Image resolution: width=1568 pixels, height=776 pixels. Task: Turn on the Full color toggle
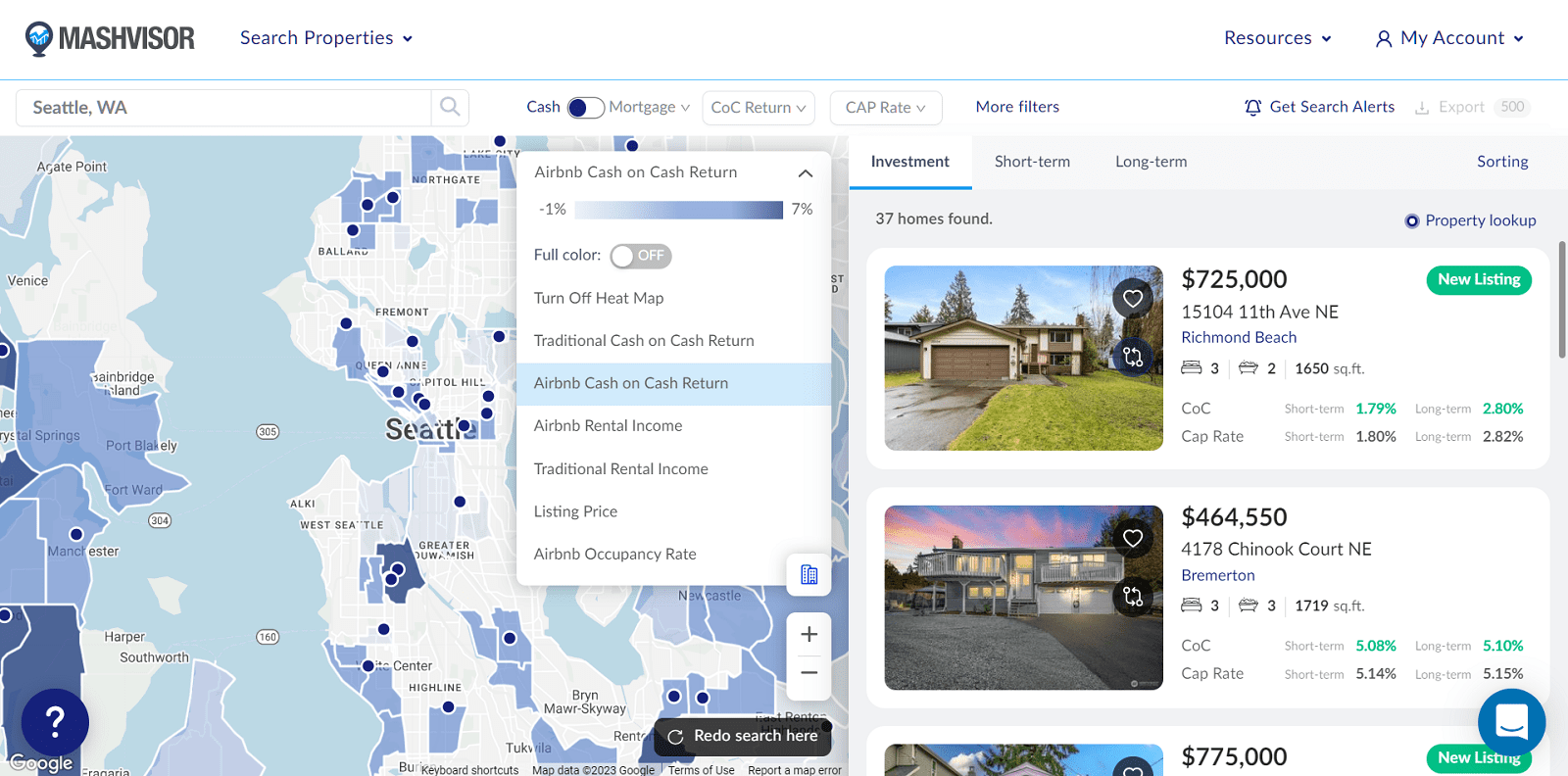click(x=640, y=256)
